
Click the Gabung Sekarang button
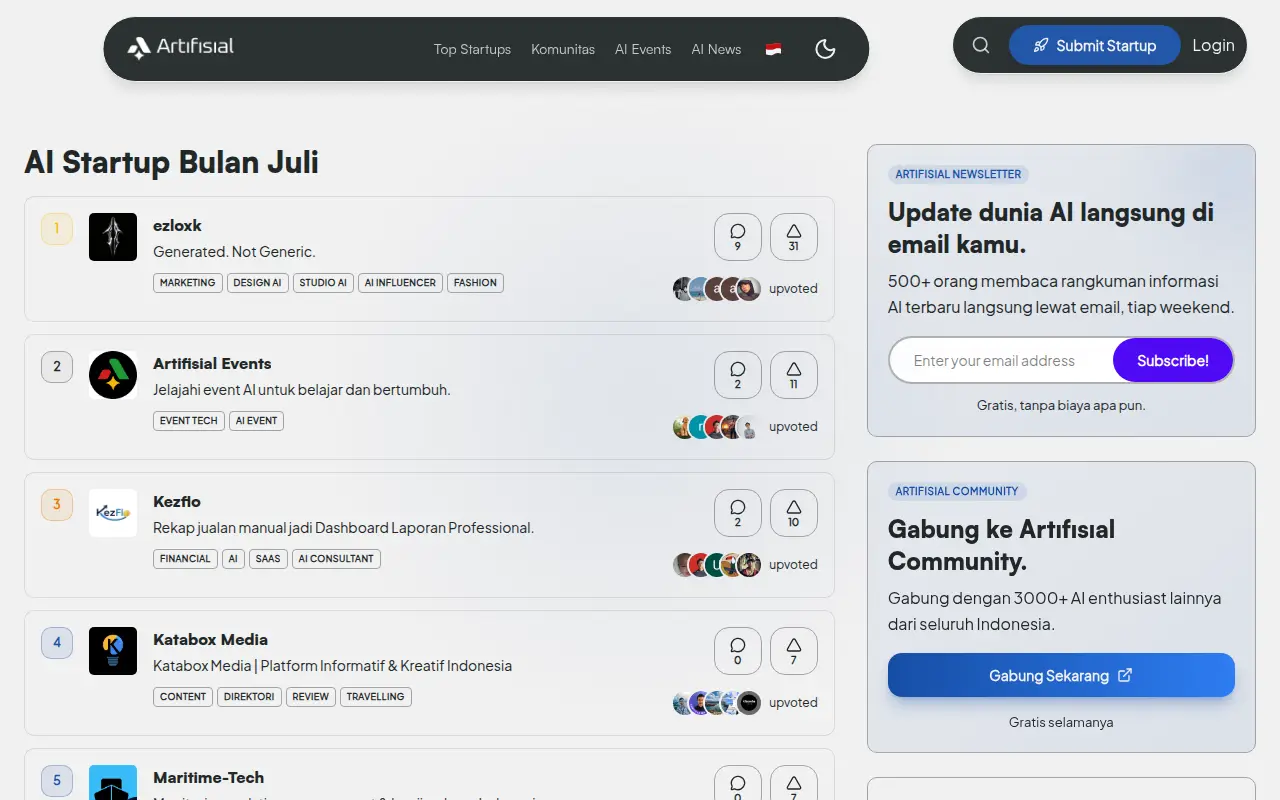coord(1061,675)
